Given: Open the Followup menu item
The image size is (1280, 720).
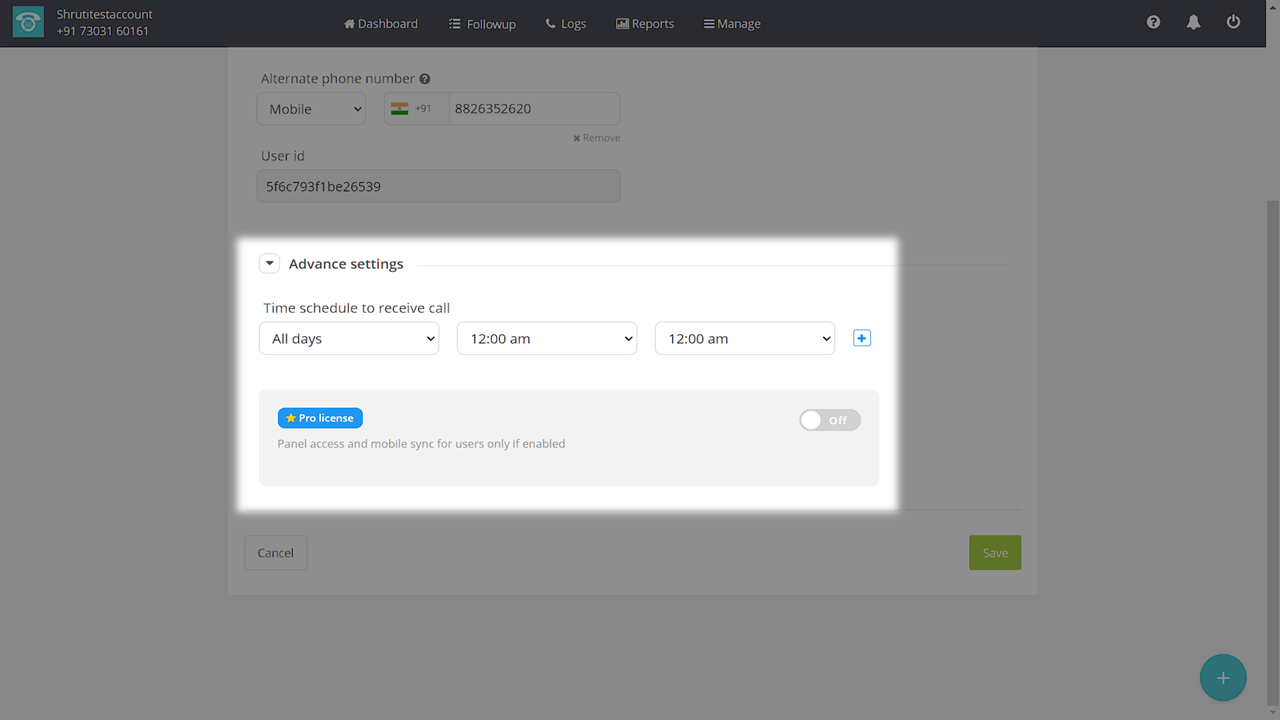Looking at the screenshot, I should (x=482, y=24).
